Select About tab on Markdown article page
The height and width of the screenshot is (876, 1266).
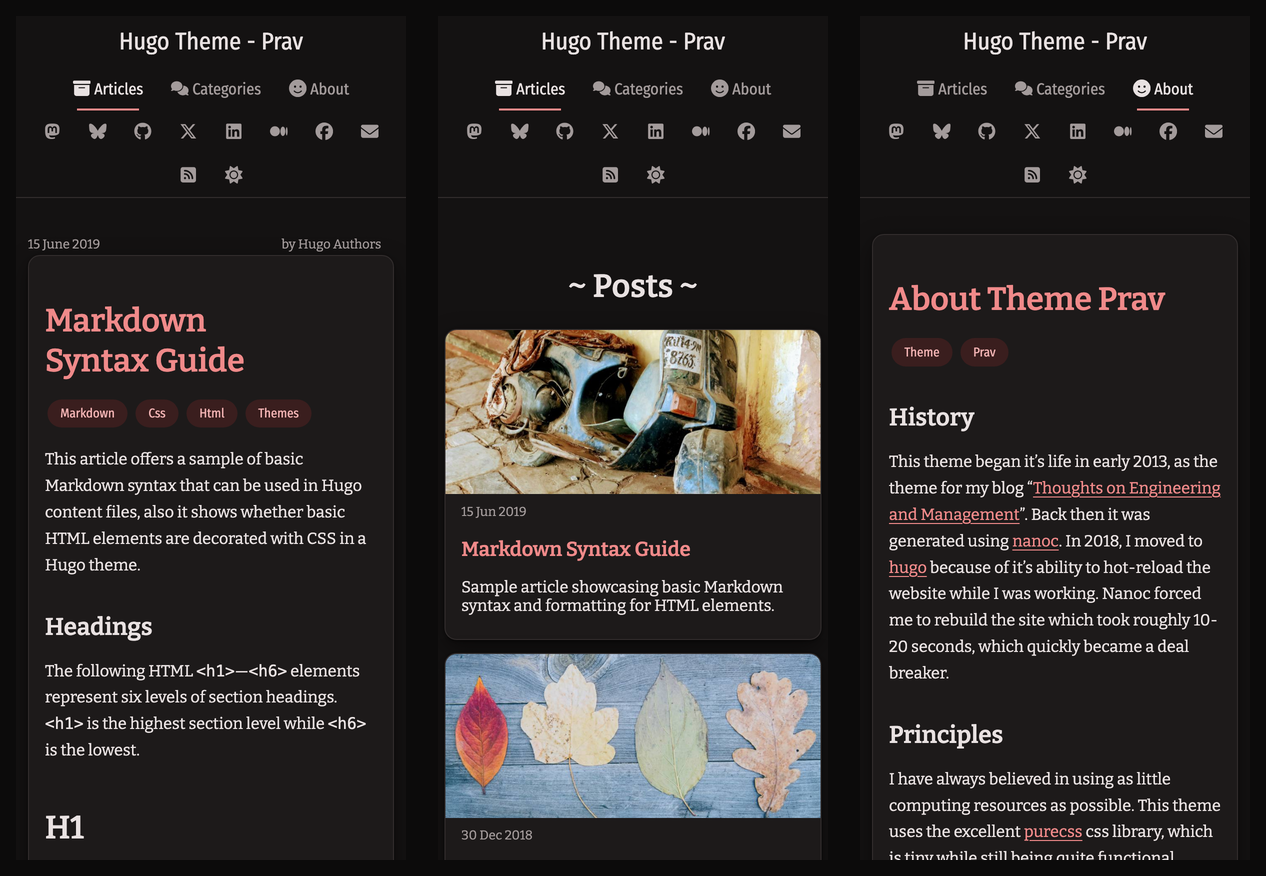coord(319,89)
